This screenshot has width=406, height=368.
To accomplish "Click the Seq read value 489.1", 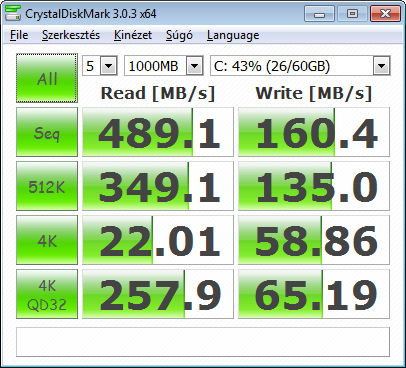I will tap(158, 132).
